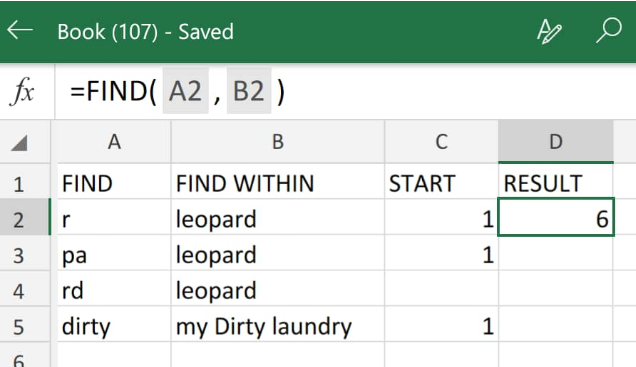636x367 pixels.
Task: Select the cell containing 'dirty'
Action: coord(115,324)
